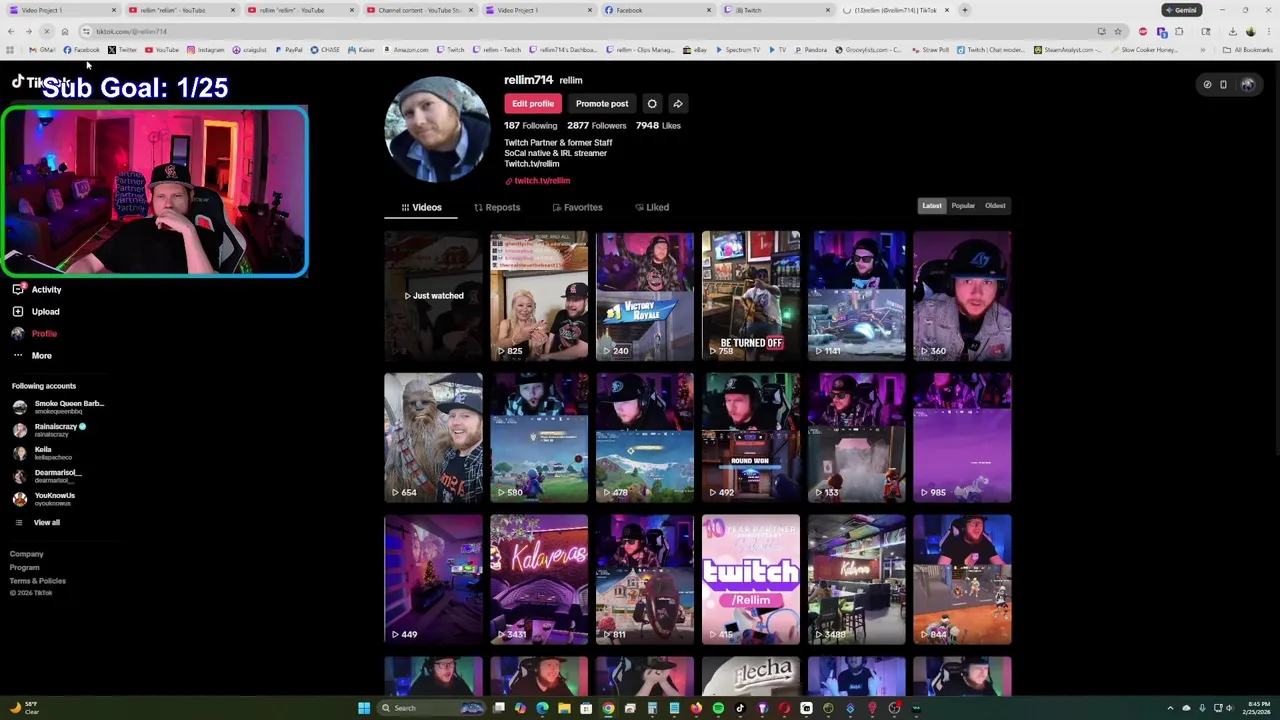Screen dimensions: 1280x720
Task: Click the Edit profile button
Action: pyautogui.click(x=533, y=104)
